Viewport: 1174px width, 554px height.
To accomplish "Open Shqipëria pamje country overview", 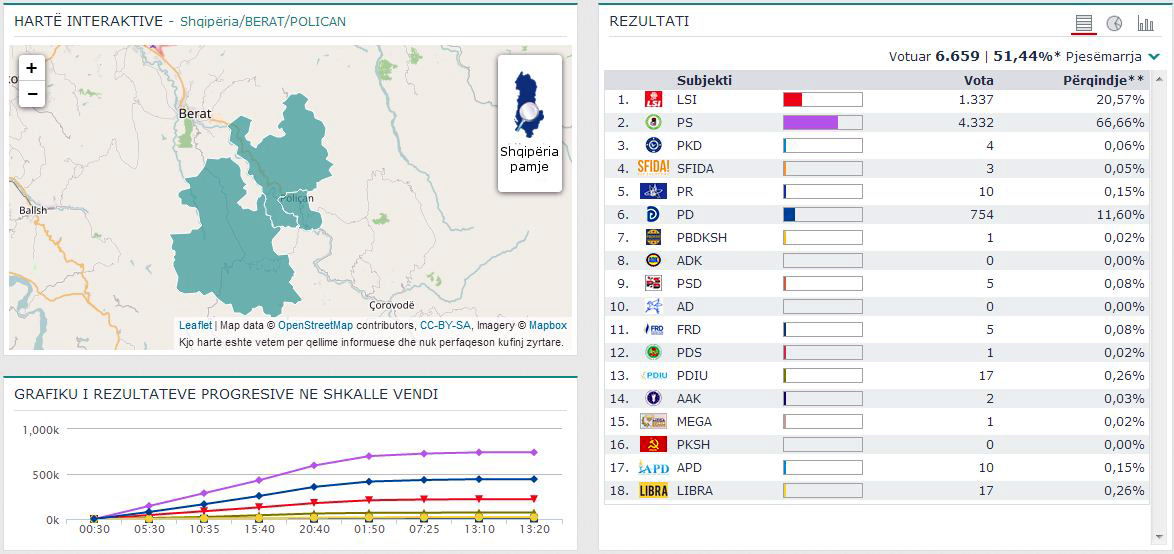I will [x=529, y=123].
